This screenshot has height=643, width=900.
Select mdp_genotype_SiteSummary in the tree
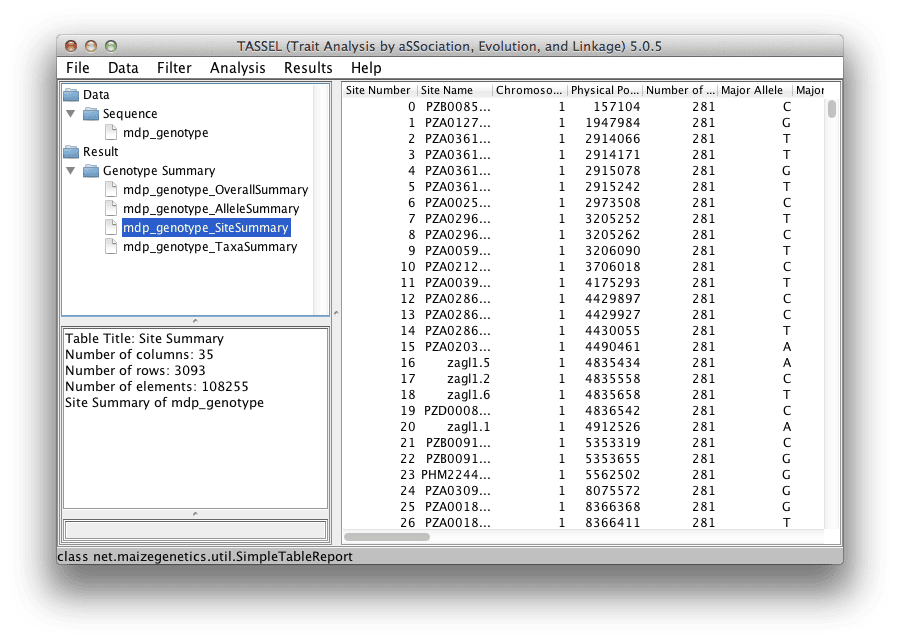206,227
